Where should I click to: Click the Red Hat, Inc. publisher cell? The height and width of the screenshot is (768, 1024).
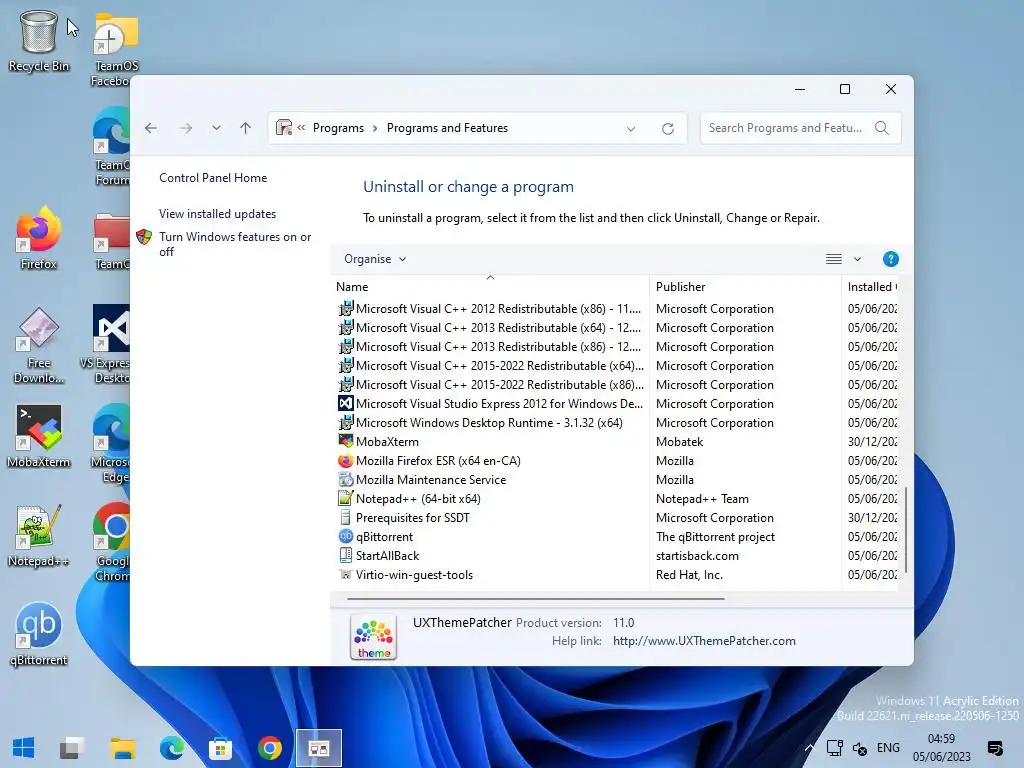coord(689,575)
